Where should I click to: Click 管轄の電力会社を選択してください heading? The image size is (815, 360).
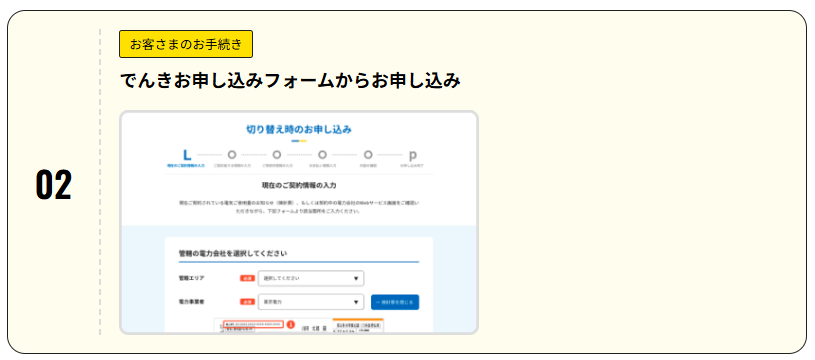click(x=233, y=253)
